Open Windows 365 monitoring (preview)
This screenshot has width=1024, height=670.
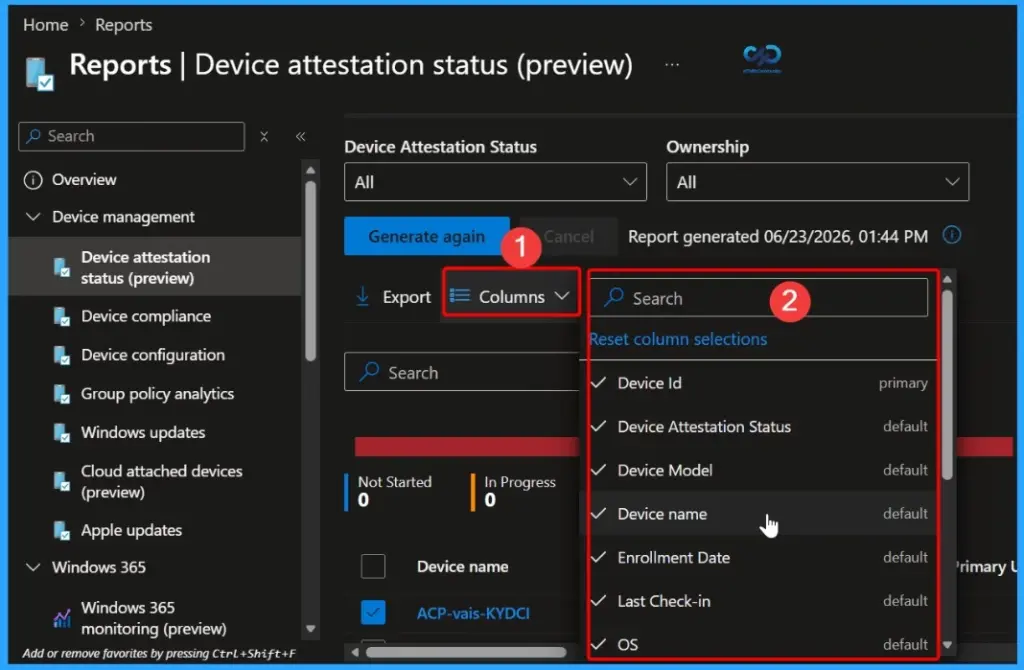153,618
